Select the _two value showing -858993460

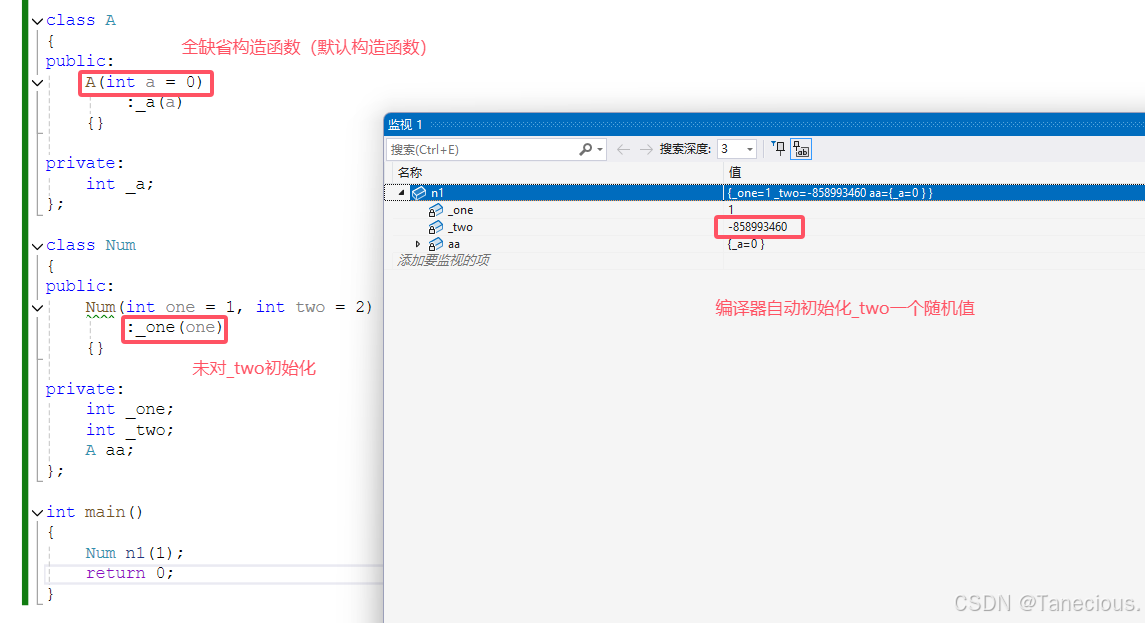pos(759,227)
